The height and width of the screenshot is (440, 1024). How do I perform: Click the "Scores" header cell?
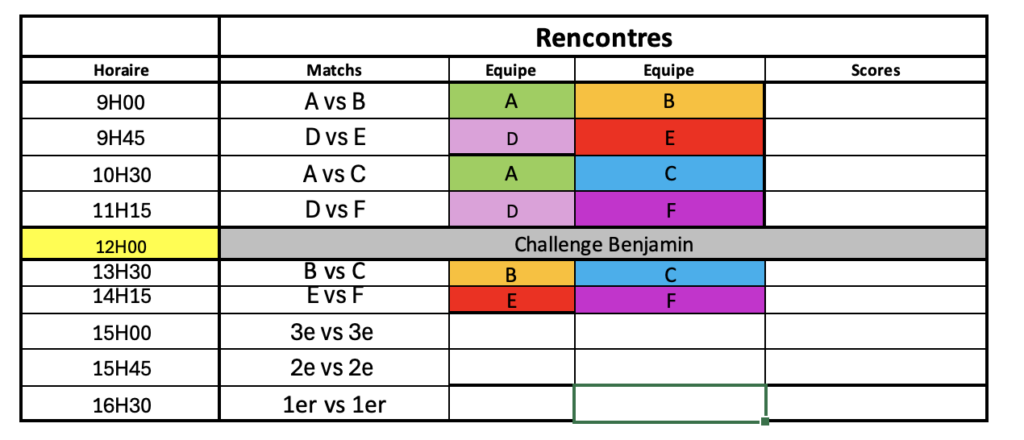coord(876,71)
